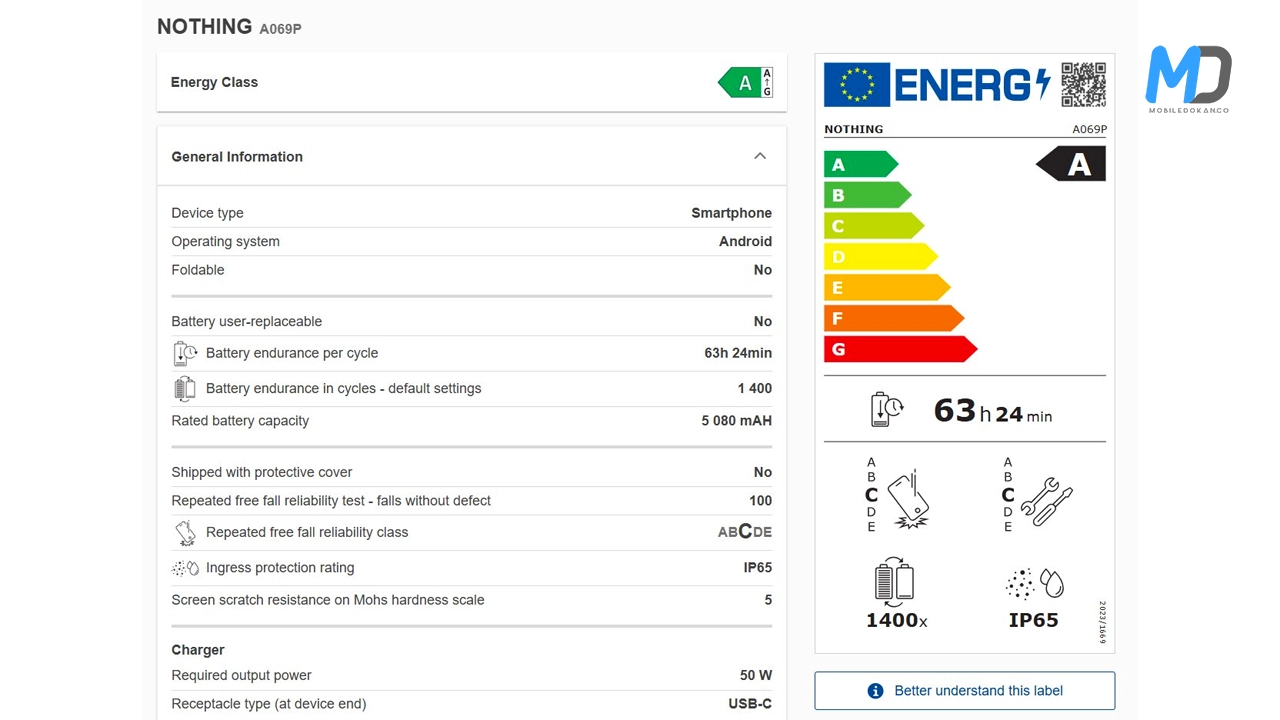The image size is (1280, 720).
Task: Click the green Energy Class A badge
Action: 745,83
